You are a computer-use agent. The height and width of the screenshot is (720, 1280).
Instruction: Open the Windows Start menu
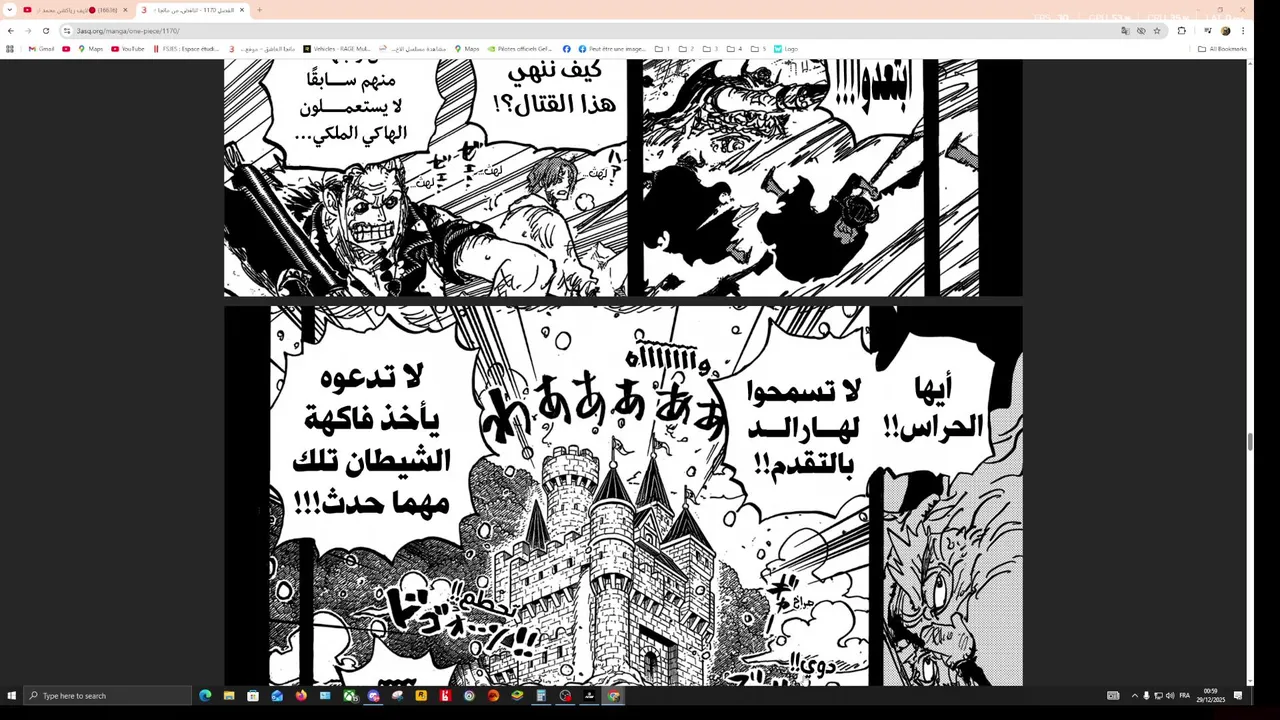[11, 696]
